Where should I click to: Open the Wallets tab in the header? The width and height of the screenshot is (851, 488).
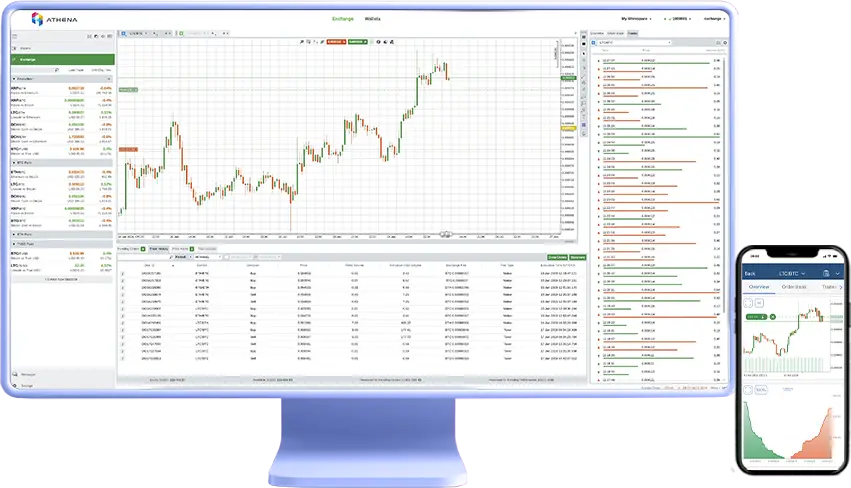tap(373, 18)
